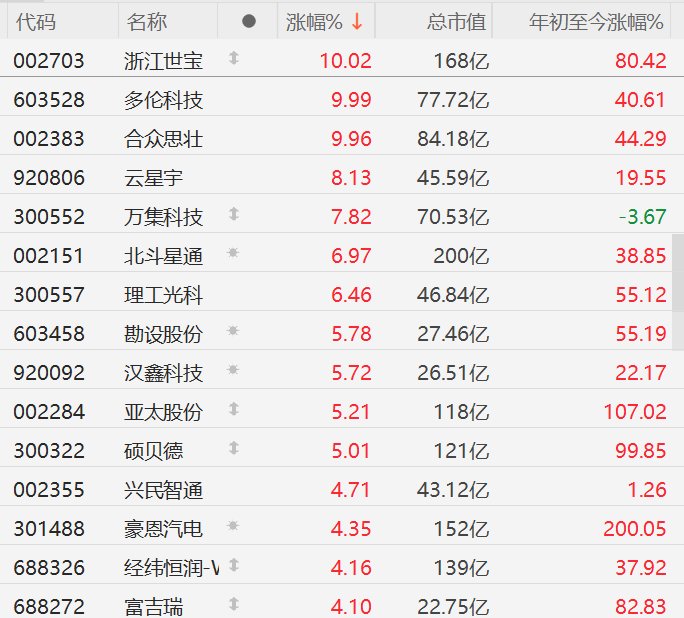This screenshot has height=618, width=684.
Task: Click the marker icon beside 经纬恒润-W
Action: click(x=234, y=565)
